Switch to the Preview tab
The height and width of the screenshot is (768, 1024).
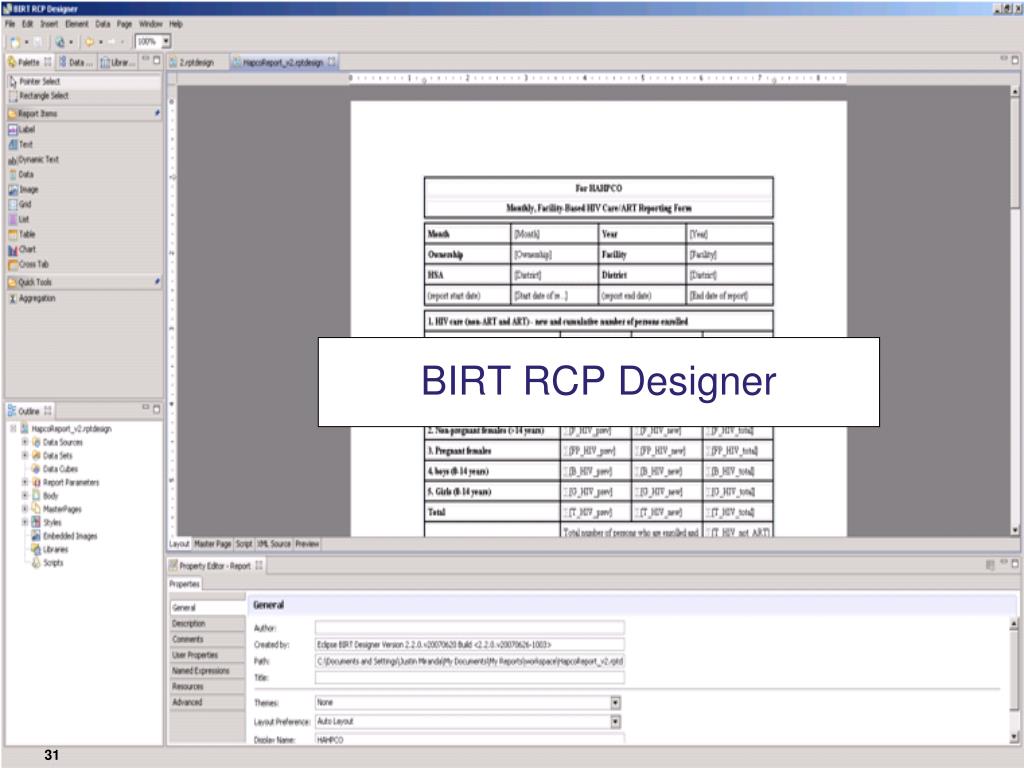pyautogui.click(x=307, y=544)
